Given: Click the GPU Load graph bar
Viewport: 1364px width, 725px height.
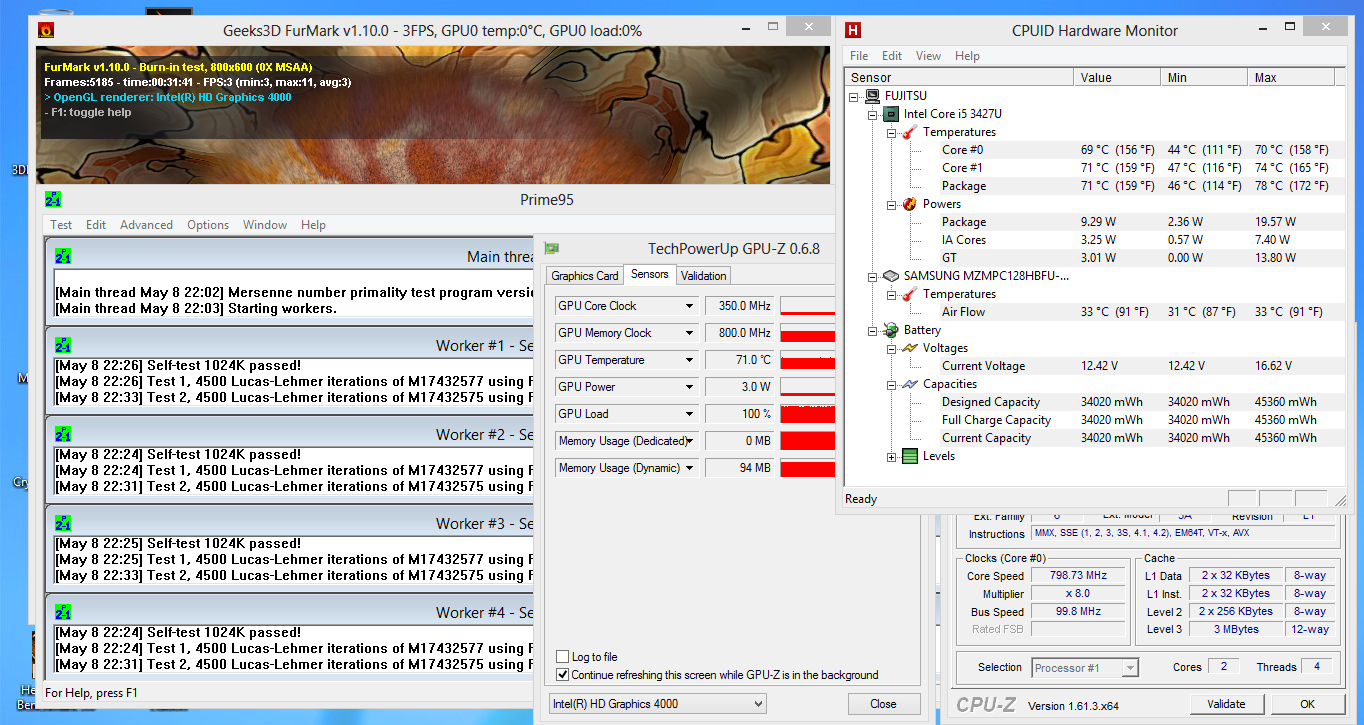Looking at the screenshot, I should [x=807, y=414].
